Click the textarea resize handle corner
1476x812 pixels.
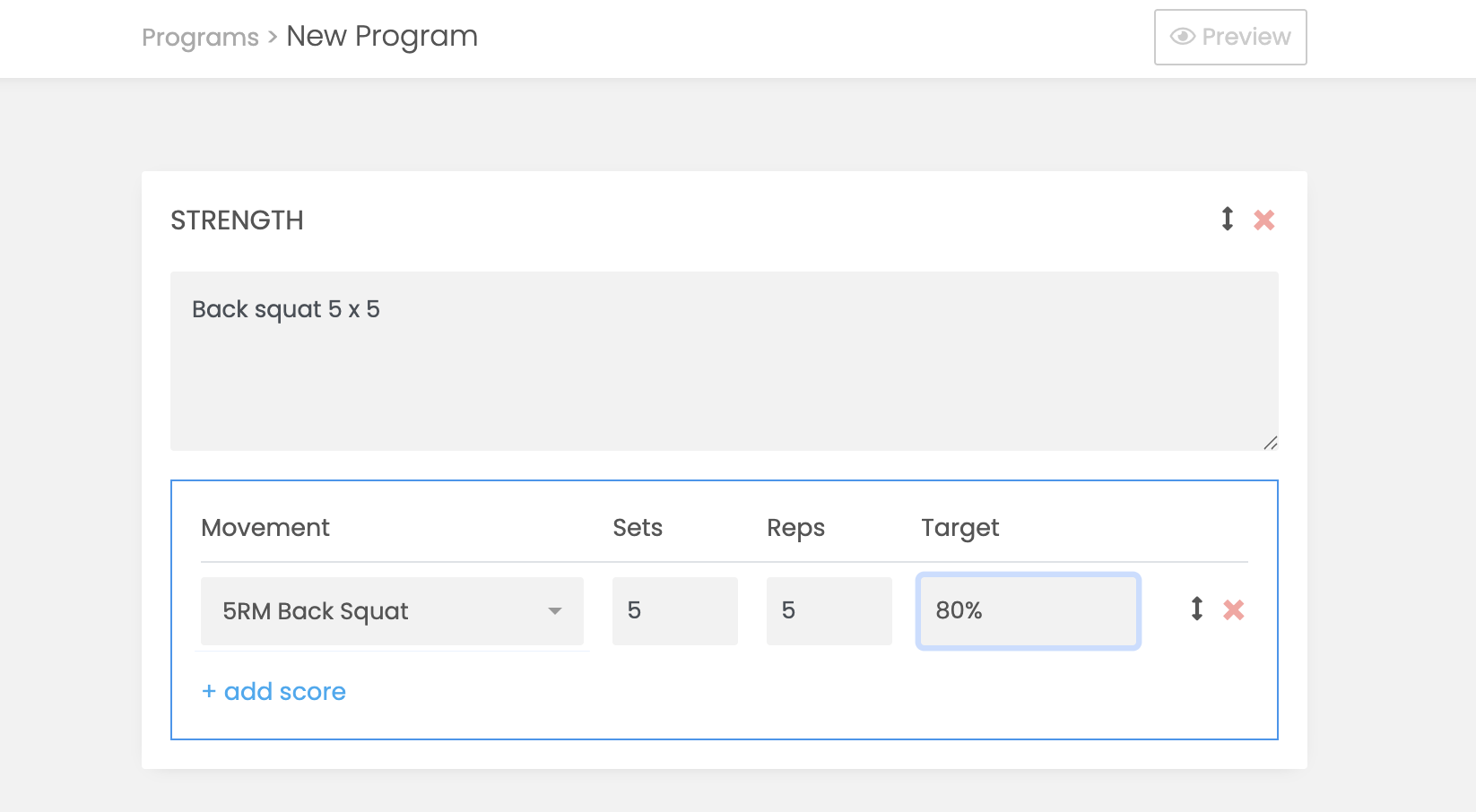tap(1271, 443)
